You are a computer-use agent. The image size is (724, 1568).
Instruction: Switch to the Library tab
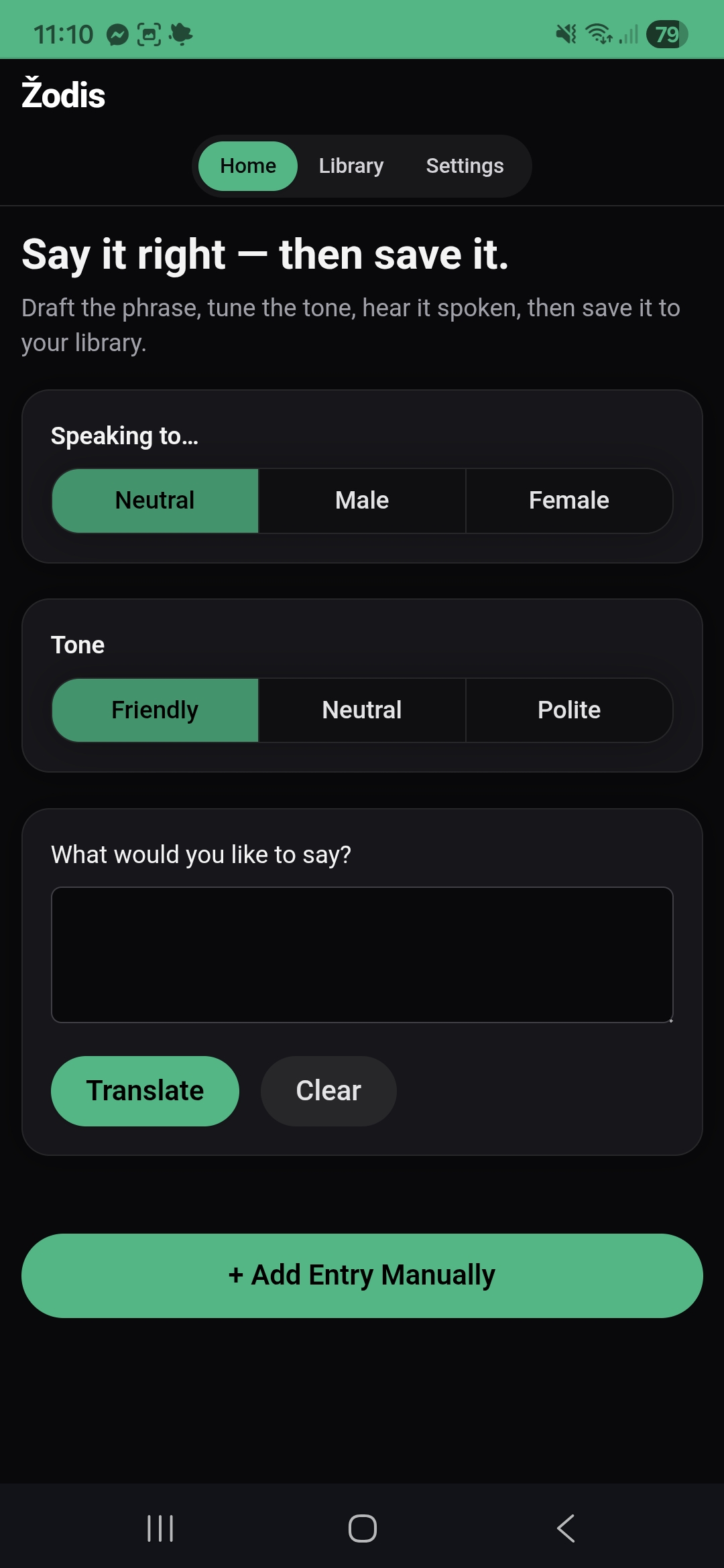point(351,166)
